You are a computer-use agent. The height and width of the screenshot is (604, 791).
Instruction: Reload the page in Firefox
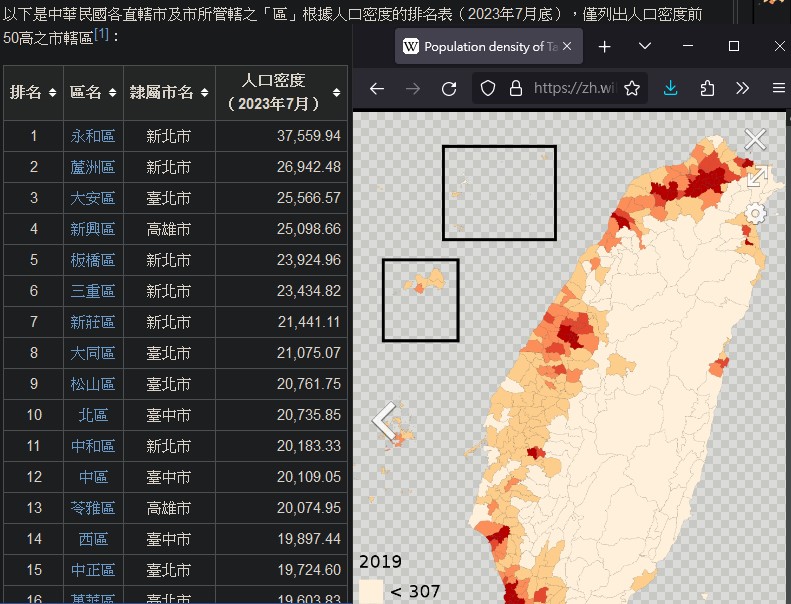pyautogui.click(x=449, y=88)
